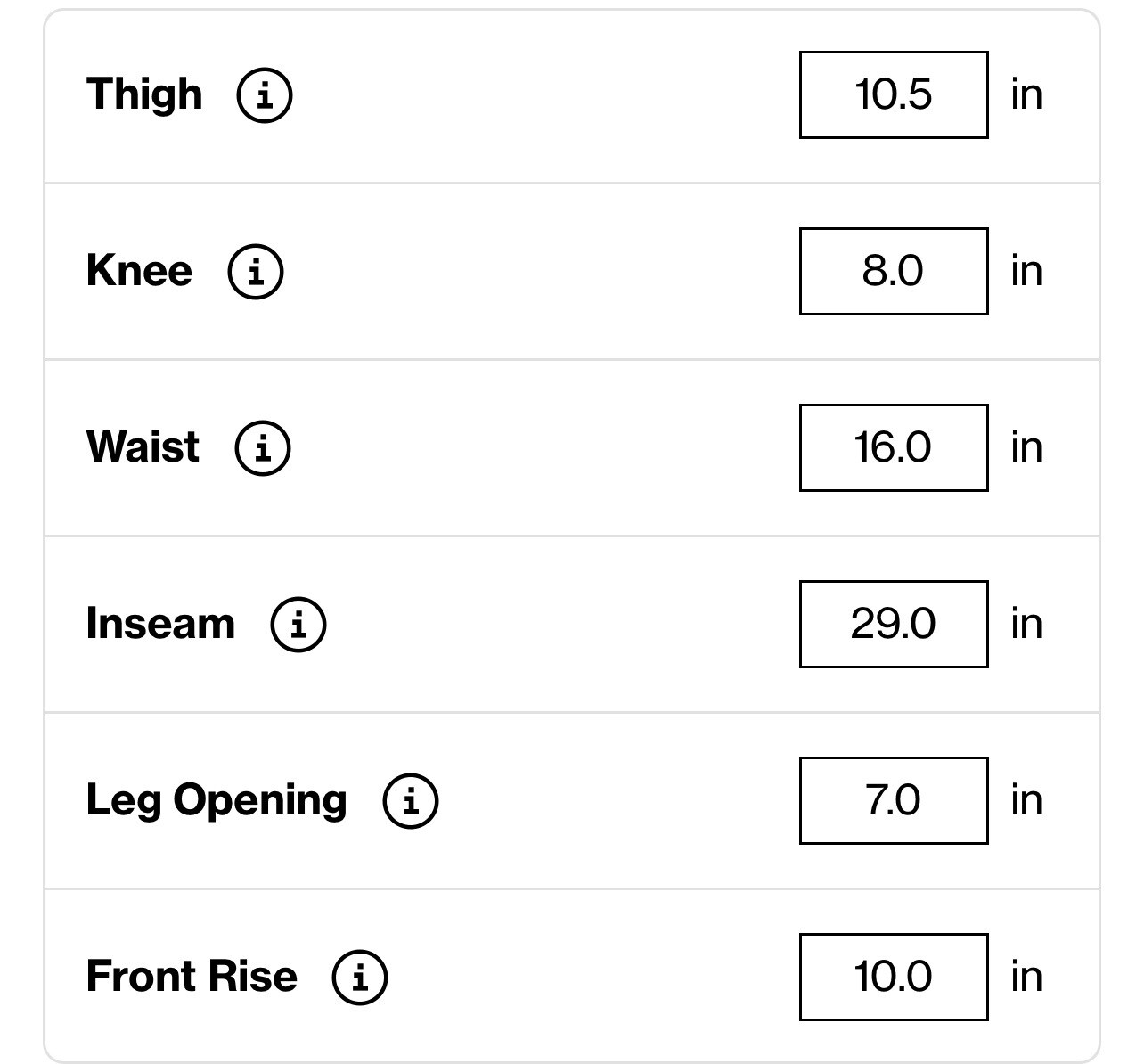The height and width of the screenshot is (1064, 1144).
Task: Select the Knee measurement field with 8.0
Action: tap(893, 271)
